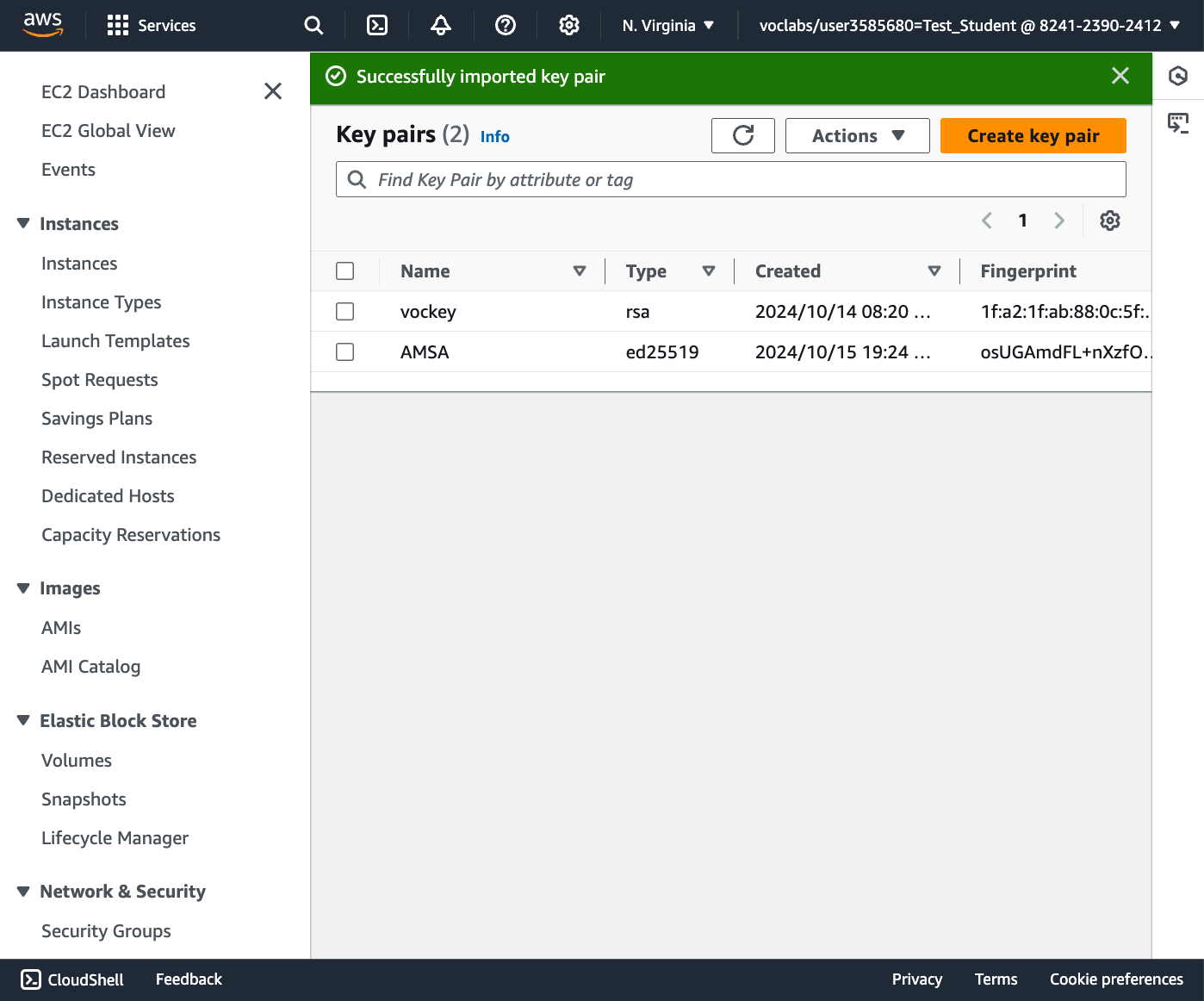Dismiss the success notification banner
The width and height of the screenshot is (1204, 1001).
click(1120, 76)
